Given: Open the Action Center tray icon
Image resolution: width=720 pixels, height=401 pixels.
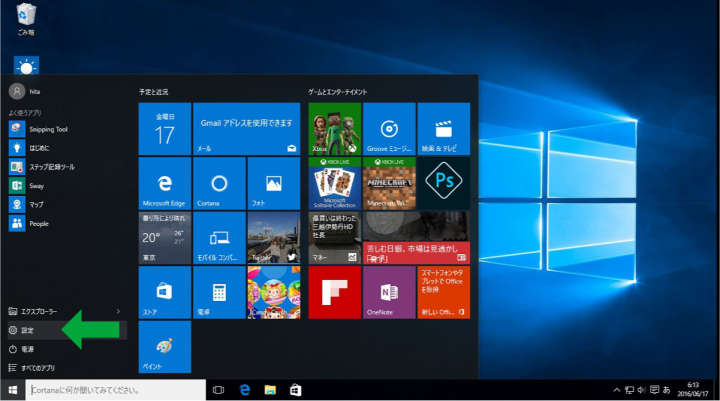Looking at the screenshot, I should pyautogui.click(x=654, y=390).
